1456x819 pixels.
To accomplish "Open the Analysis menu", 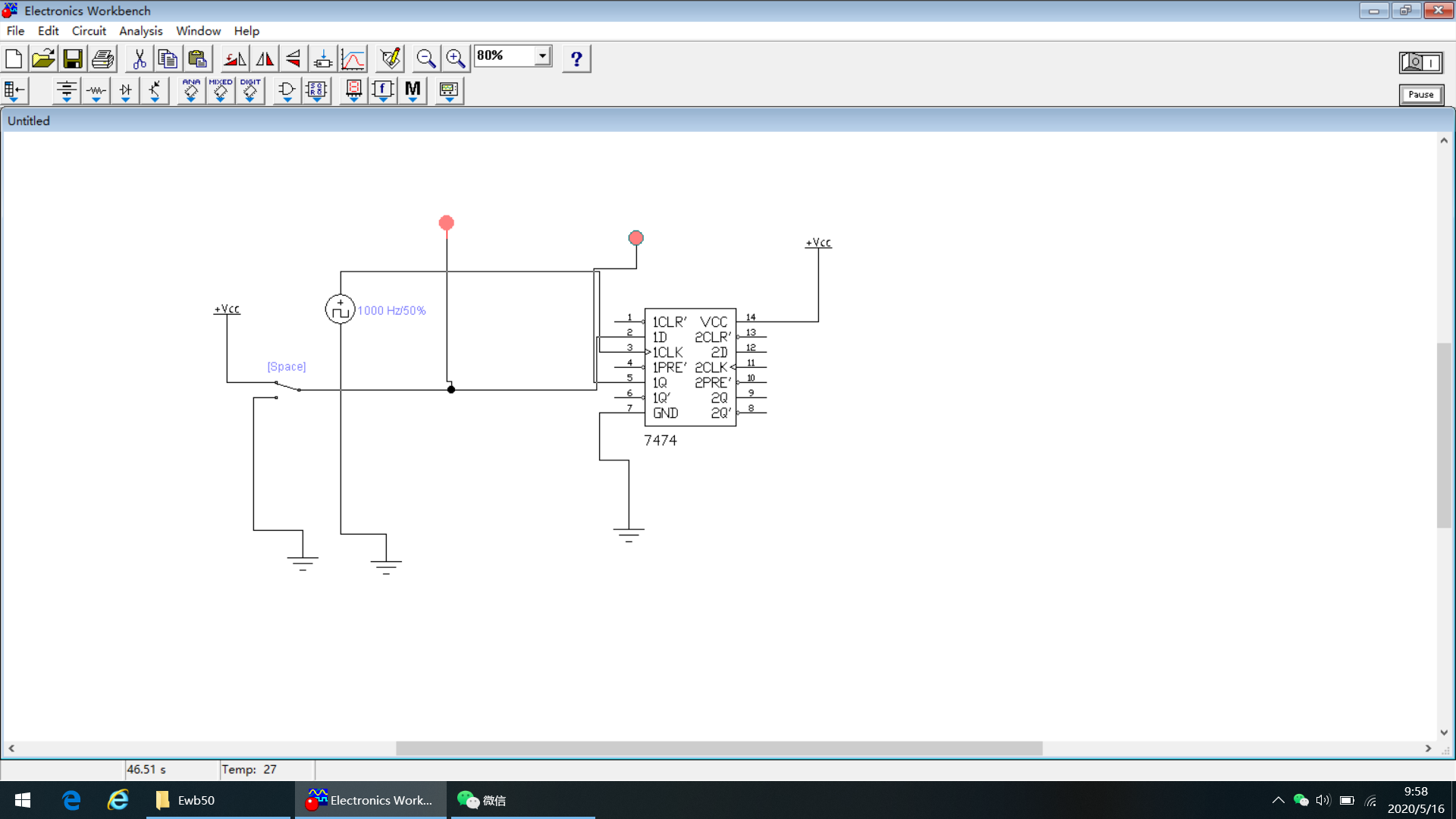I will [140, 31].
